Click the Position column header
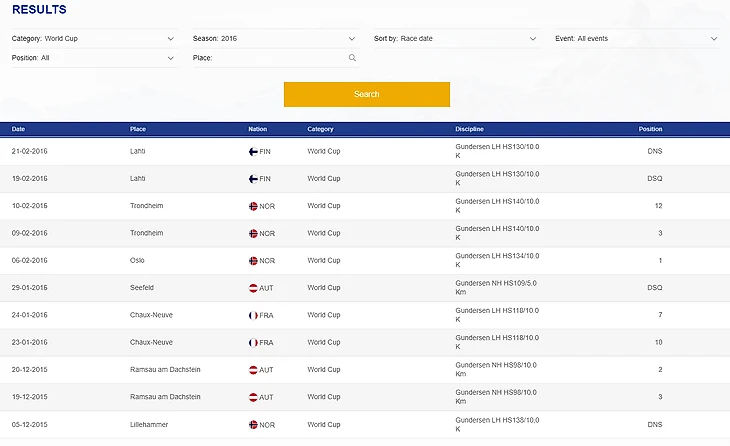 pyautogui.click(x=650, y=129)
